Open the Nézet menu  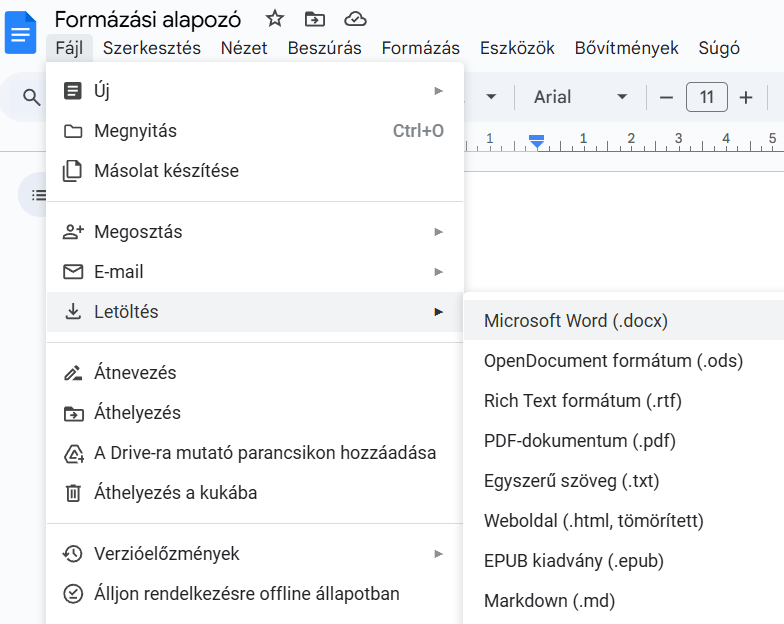(x=244, y=48)
